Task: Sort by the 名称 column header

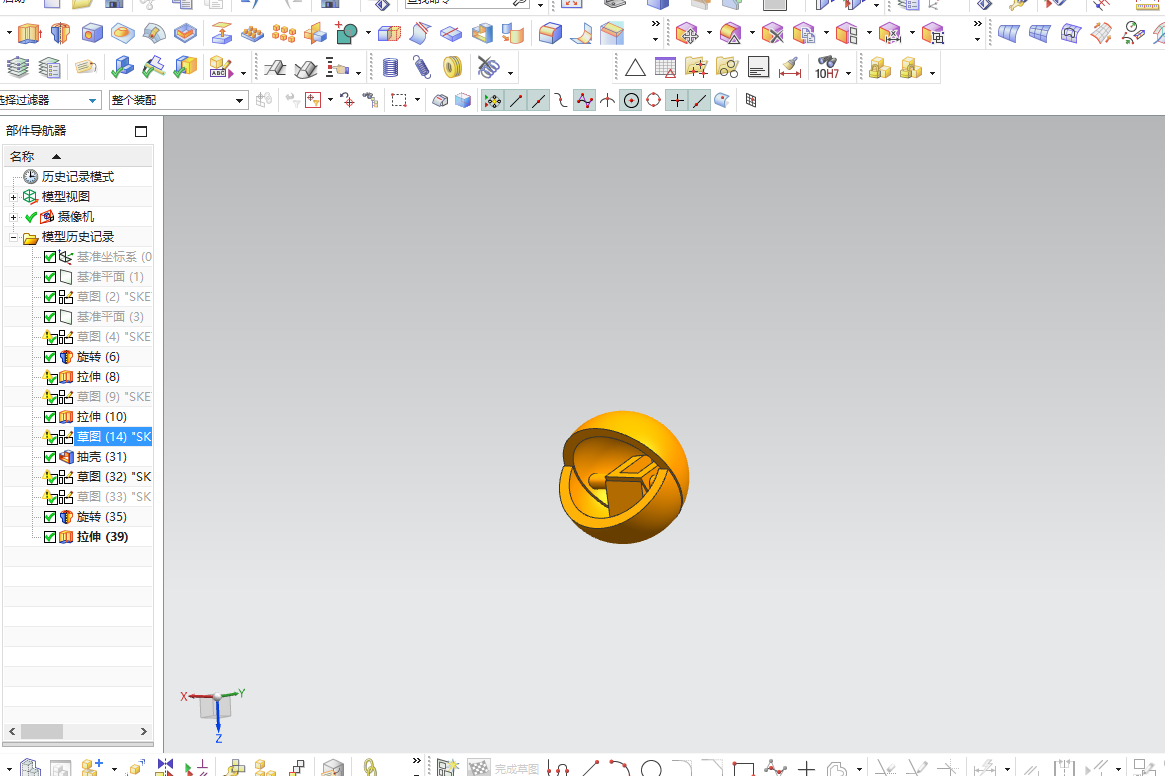Action: pyautogui.click(x=78, y=156)
